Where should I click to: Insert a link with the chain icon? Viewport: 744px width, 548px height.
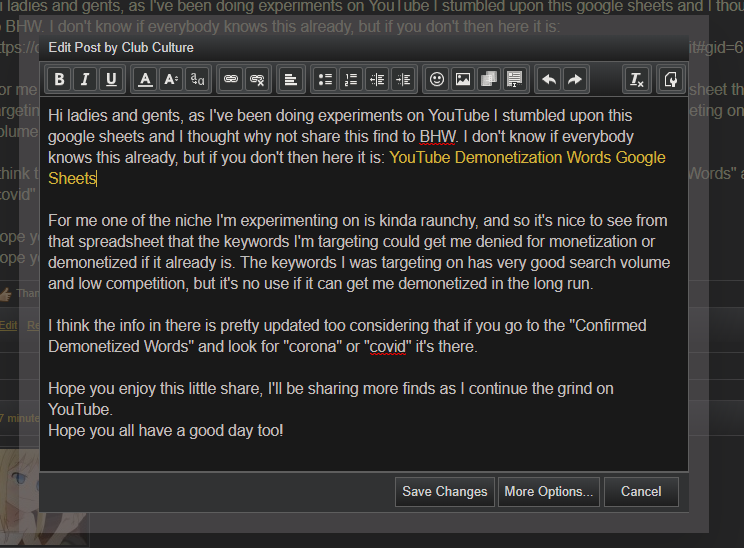[x=231, y=79]
